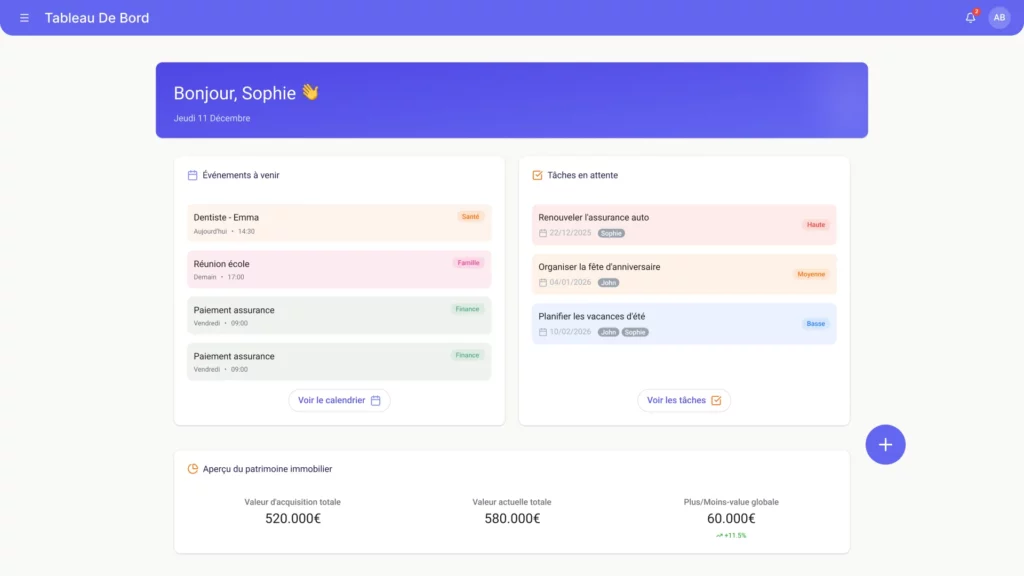The height and width of the screenshot is (576, 1024).
Task: Click the Tâches en attente heading
Action: pos(583,175)
